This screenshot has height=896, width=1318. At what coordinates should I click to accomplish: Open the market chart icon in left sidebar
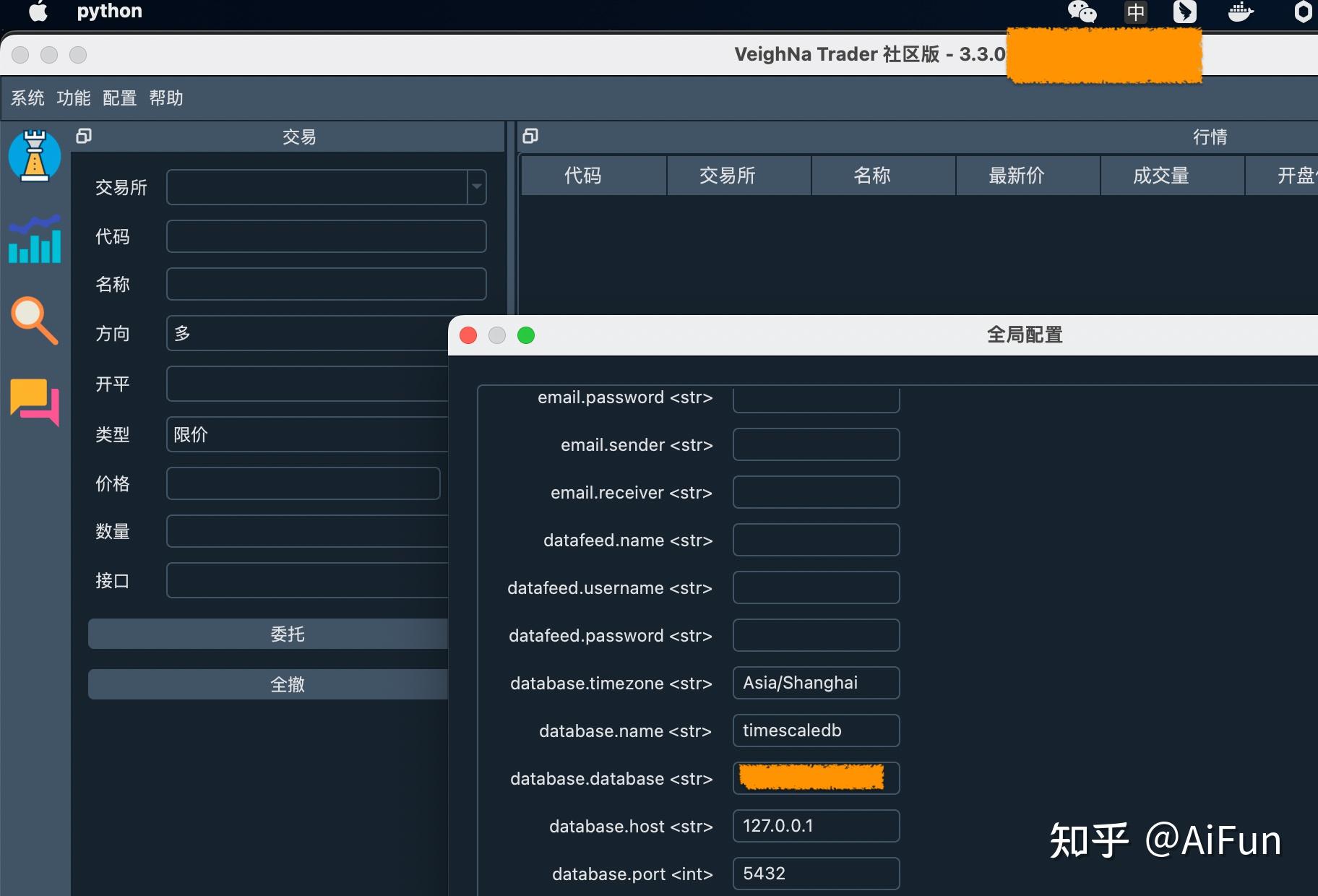(x=35, y=242)
